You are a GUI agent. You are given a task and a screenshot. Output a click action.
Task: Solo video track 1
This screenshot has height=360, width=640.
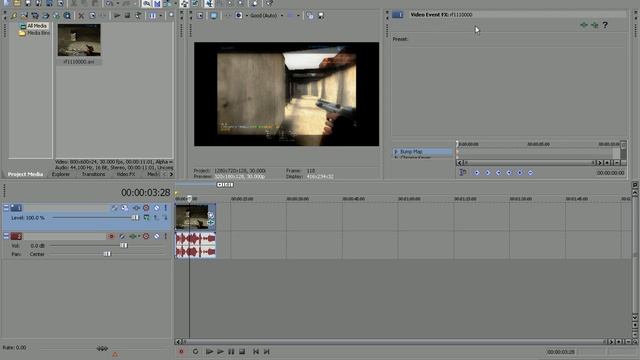pyautogui.click(x=166, y=208)
